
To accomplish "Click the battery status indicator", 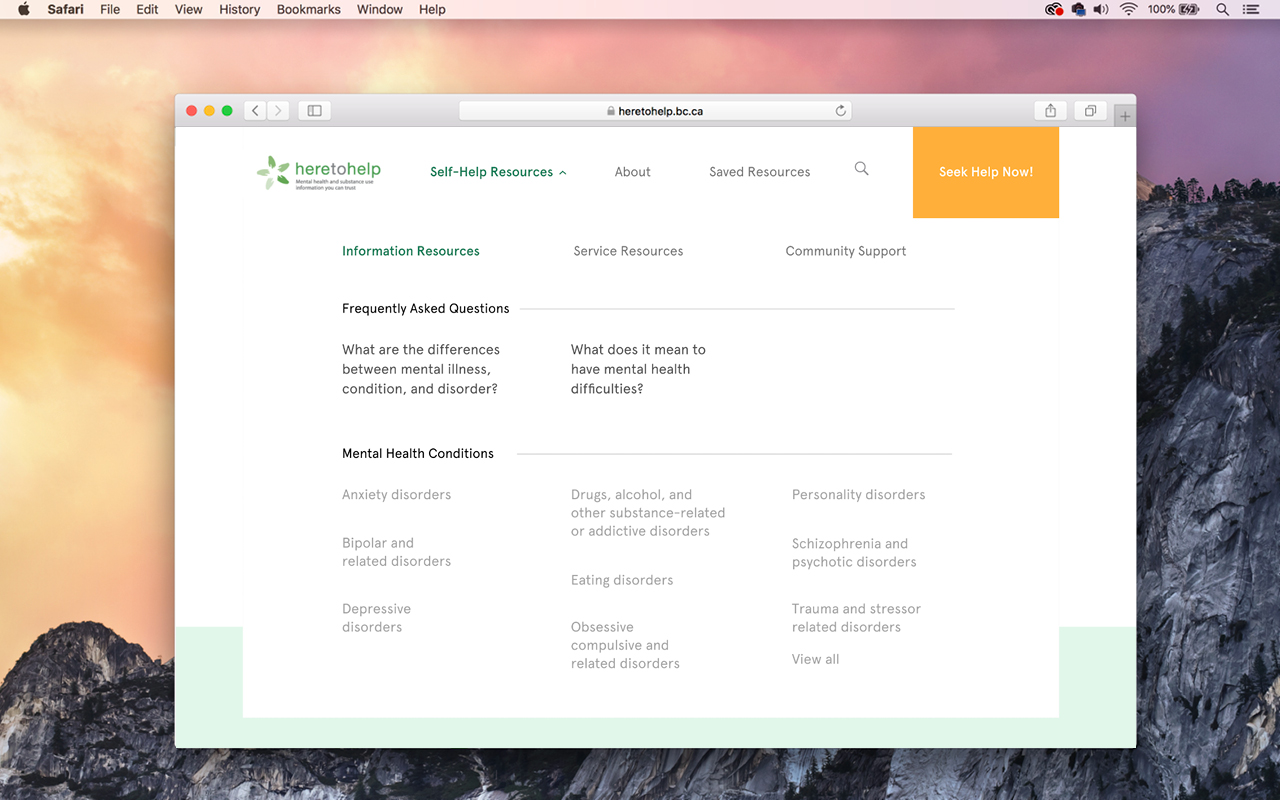I will pos(1174,9).
